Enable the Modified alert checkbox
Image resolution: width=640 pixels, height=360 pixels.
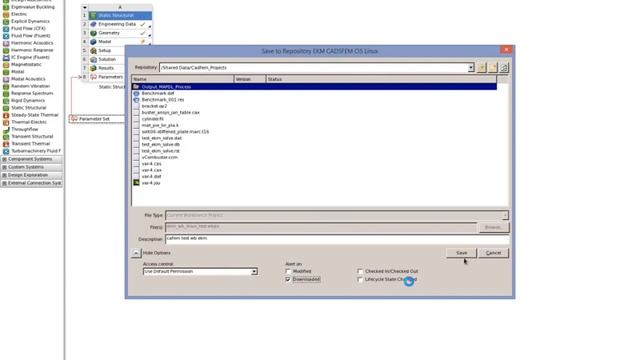[288, 271]
